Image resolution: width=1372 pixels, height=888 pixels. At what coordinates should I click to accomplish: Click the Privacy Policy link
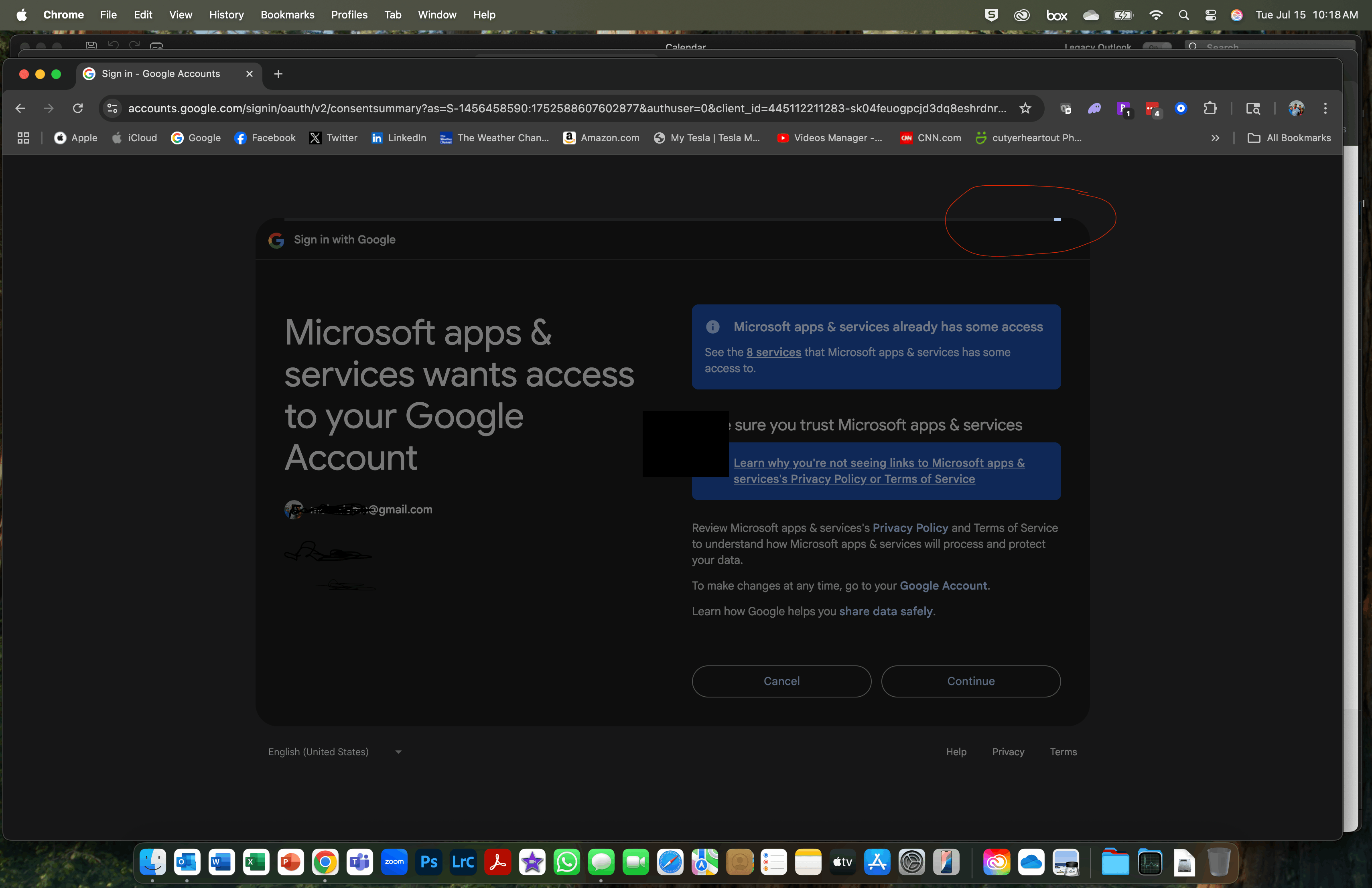[910, 528]
